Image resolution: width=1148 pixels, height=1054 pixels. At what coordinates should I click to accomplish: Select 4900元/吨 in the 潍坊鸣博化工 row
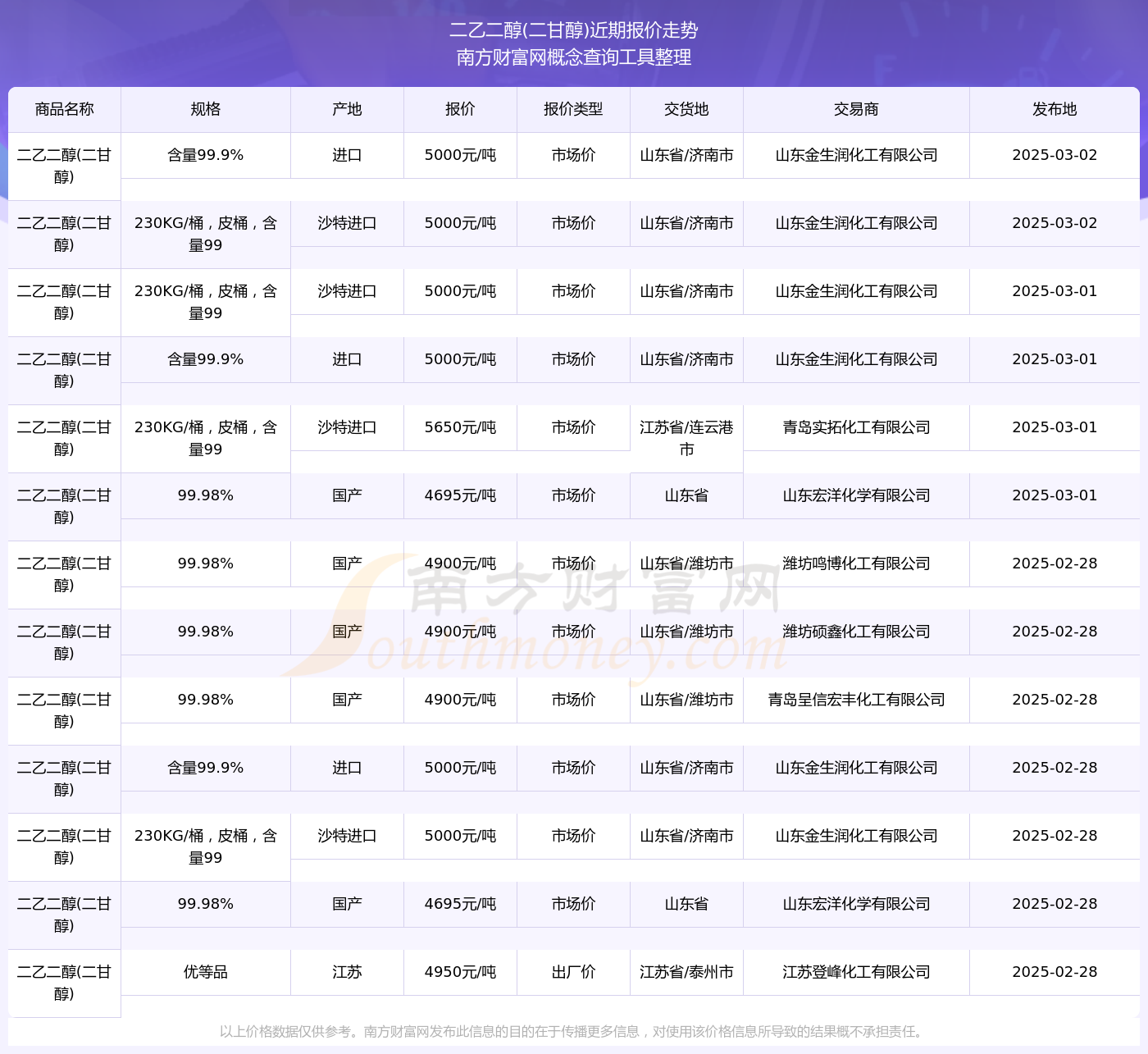click(460, 564)
